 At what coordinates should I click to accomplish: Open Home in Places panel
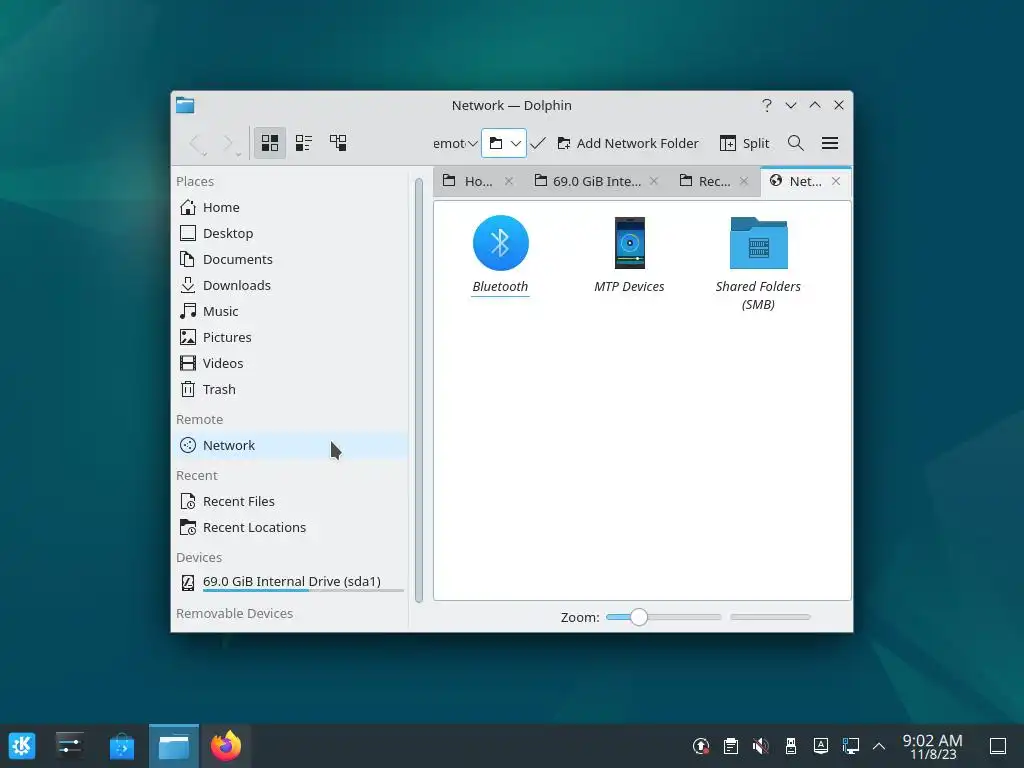(291, 207)
